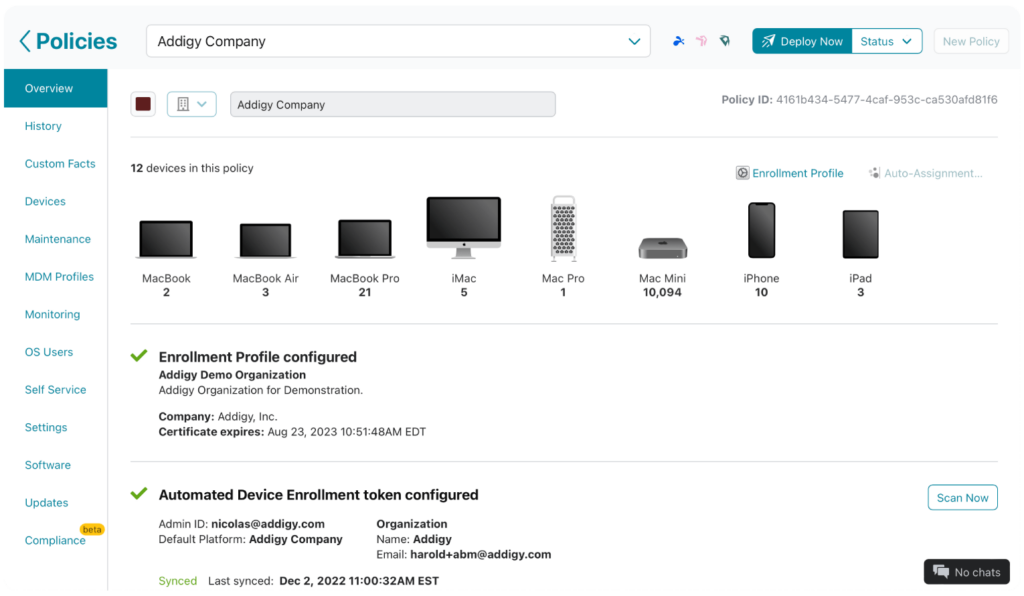The width and height of the screenshot is (1024, 596).
Task: Click the yellow beta badge on Compliance
Action: click(x=92, y=529)
